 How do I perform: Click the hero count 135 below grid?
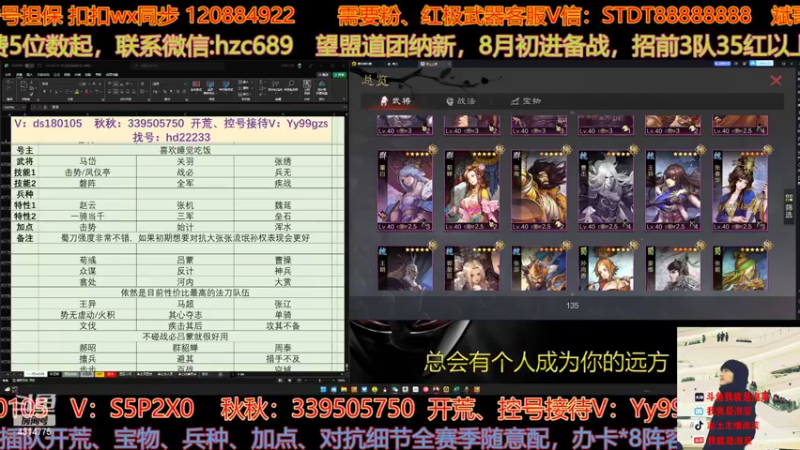(572, 306)
